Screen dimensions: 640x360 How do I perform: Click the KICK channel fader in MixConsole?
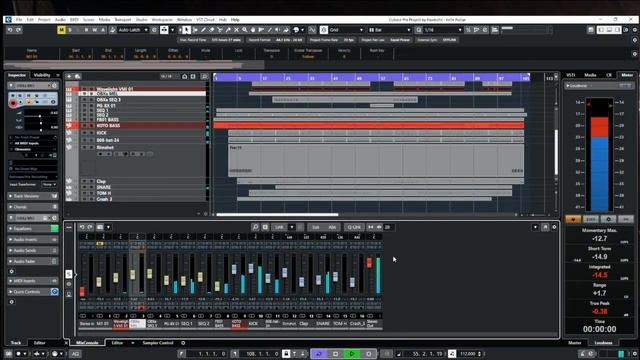pos(251,268)
